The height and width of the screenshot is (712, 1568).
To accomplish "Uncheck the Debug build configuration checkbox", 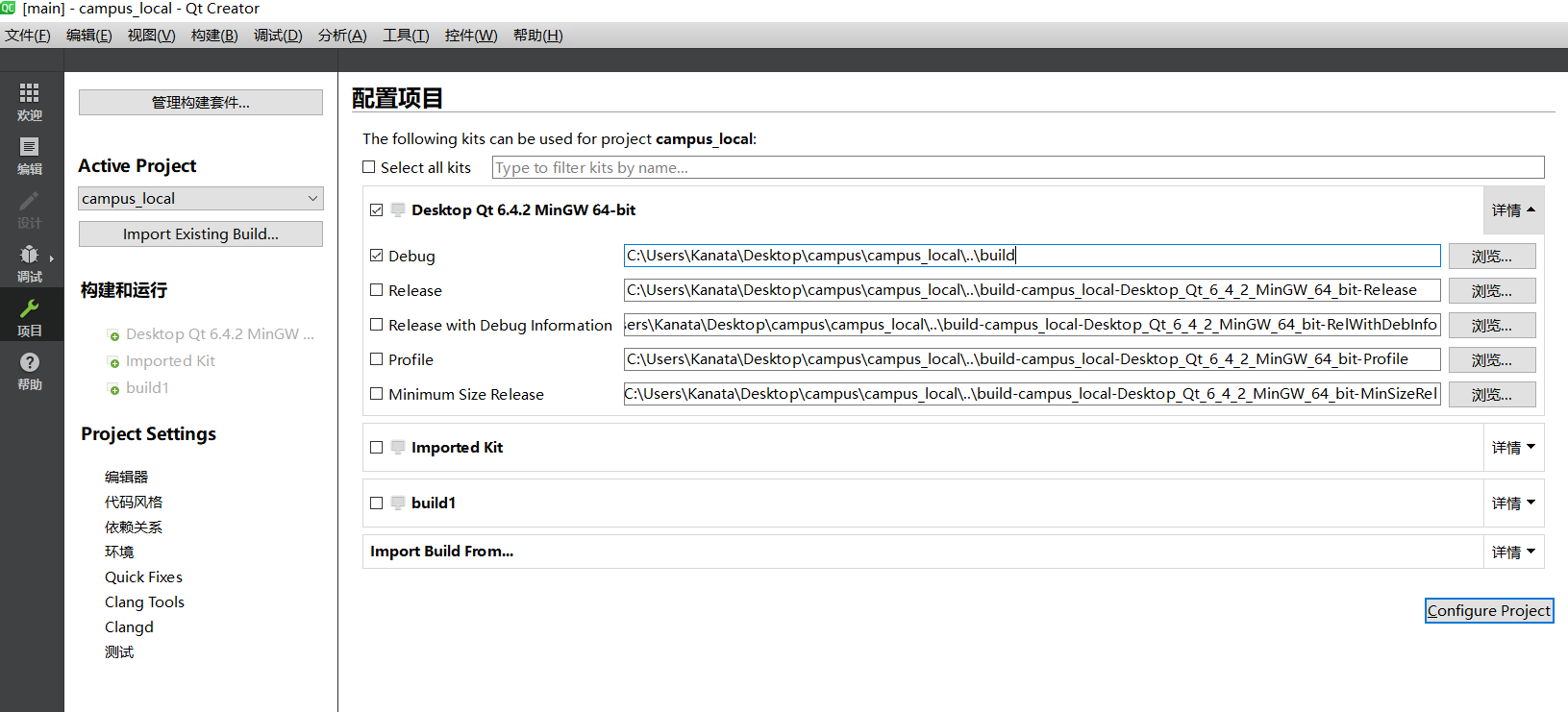I will click(377, 256).
